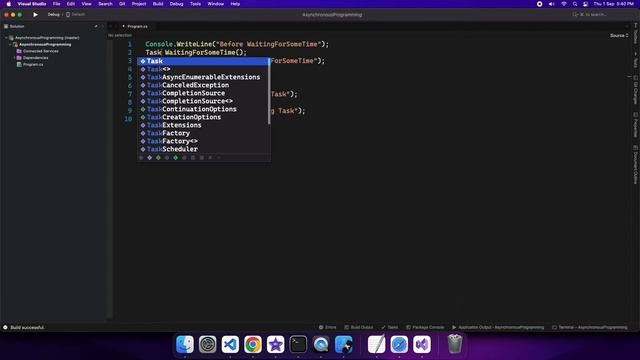
Task: Expand the Dependencies folder
Action: coord(14,58)
